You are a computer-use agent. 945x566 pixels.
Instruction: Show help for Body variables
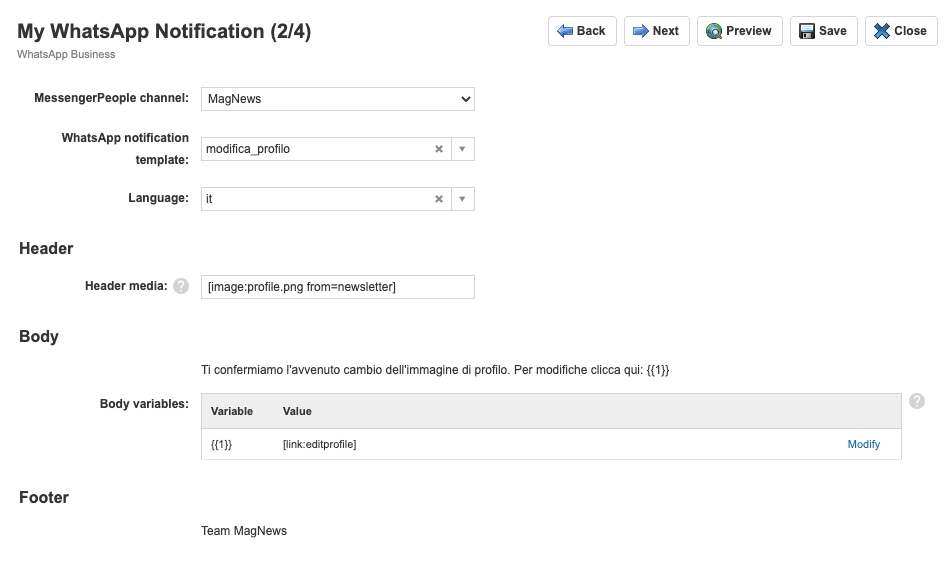[x=917, y=401]
